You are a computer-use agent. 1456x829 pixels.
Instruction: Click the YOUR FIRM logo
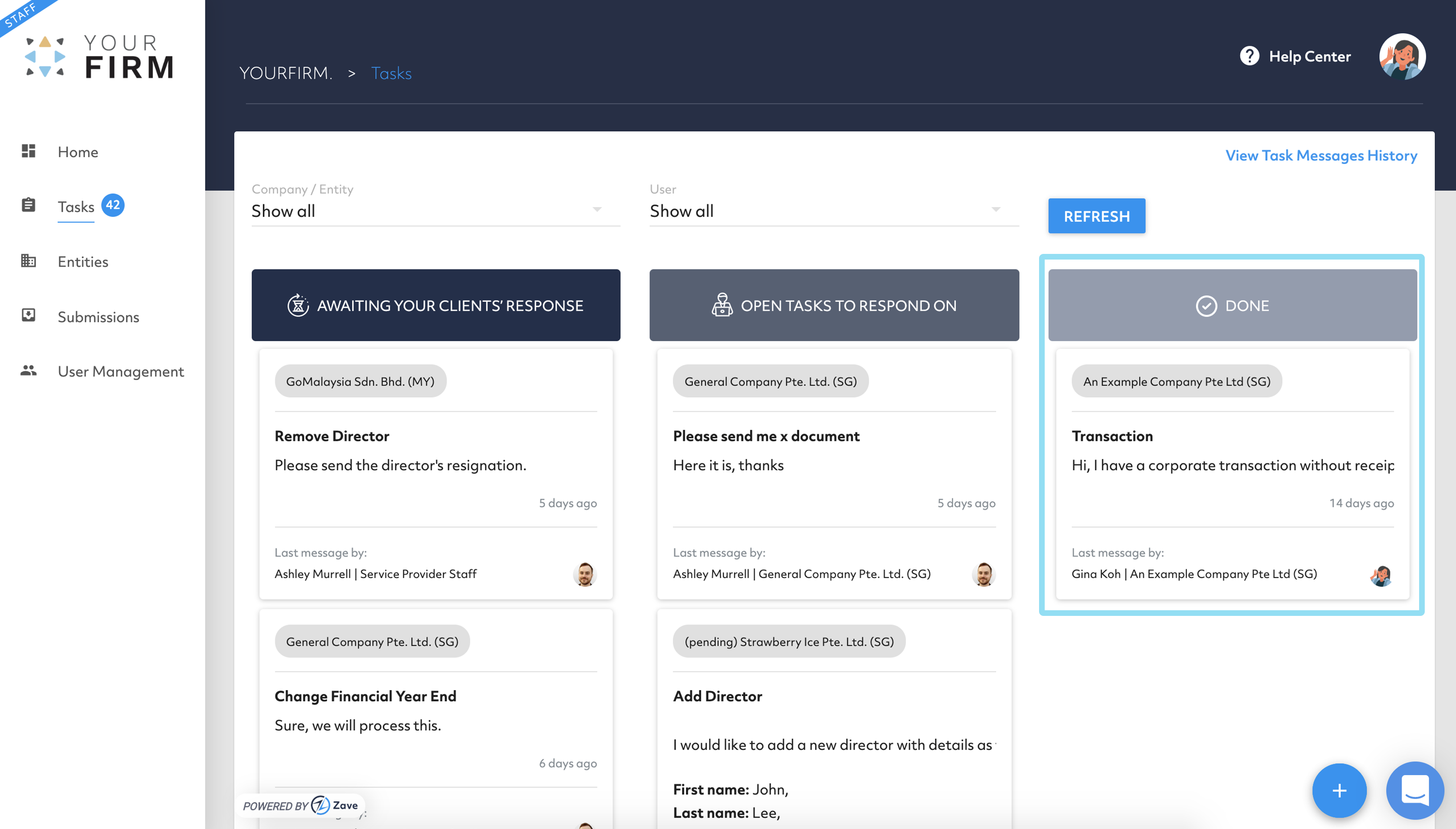(x=100, y=56)
